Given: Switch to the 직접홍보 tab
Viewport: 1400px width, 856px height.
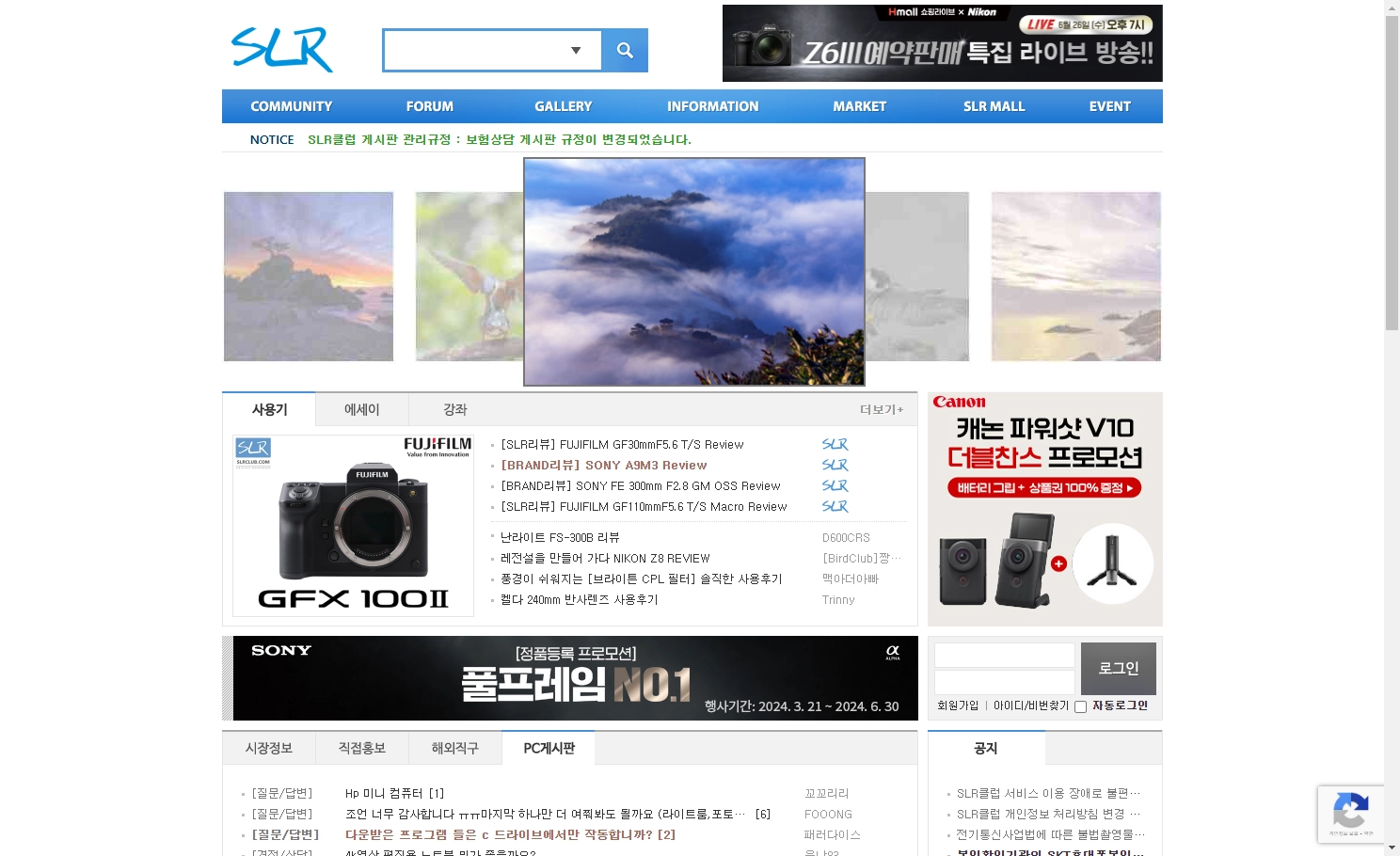Looking at the screenshot, I should point(362,748).
